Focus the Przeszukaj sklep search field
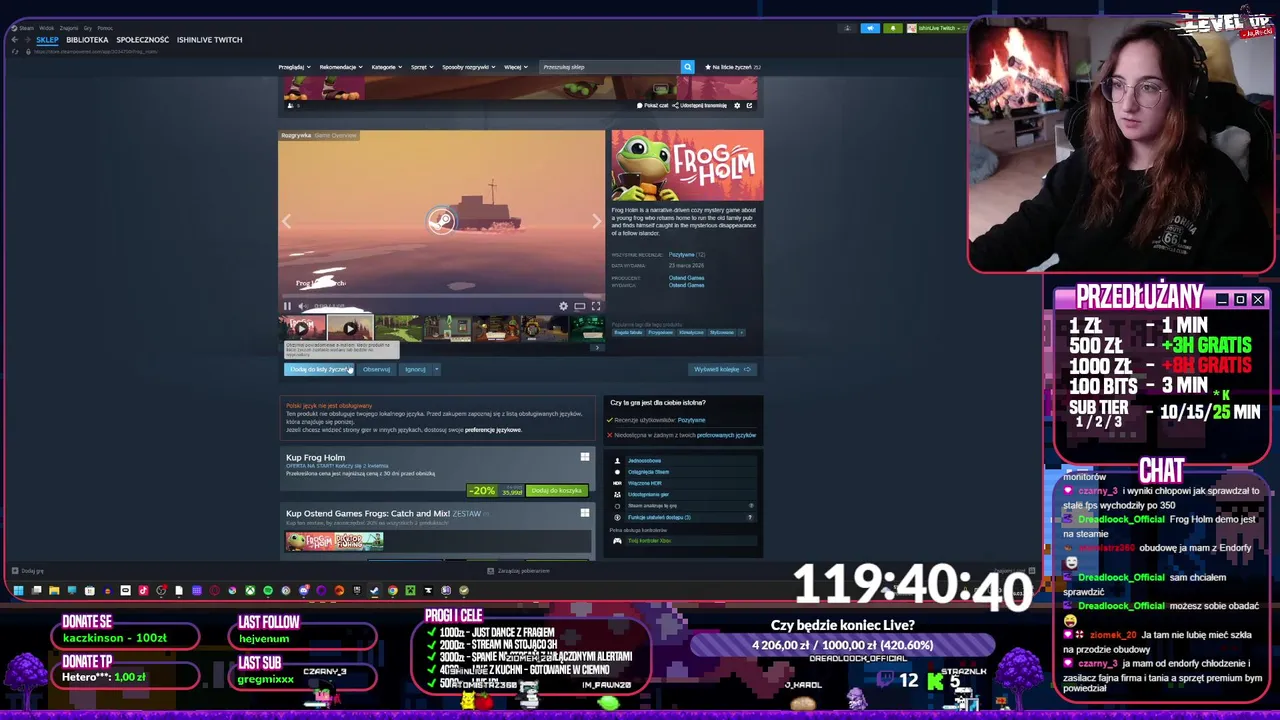Viewport: 1280px width, 720px height. (609, 67)
